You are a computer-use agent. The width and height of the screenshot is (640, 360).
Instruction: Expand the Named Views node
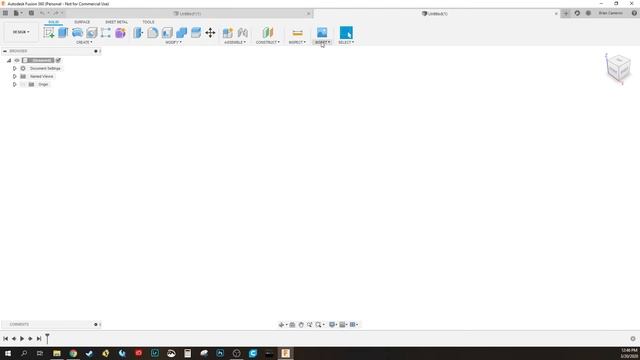15,76
